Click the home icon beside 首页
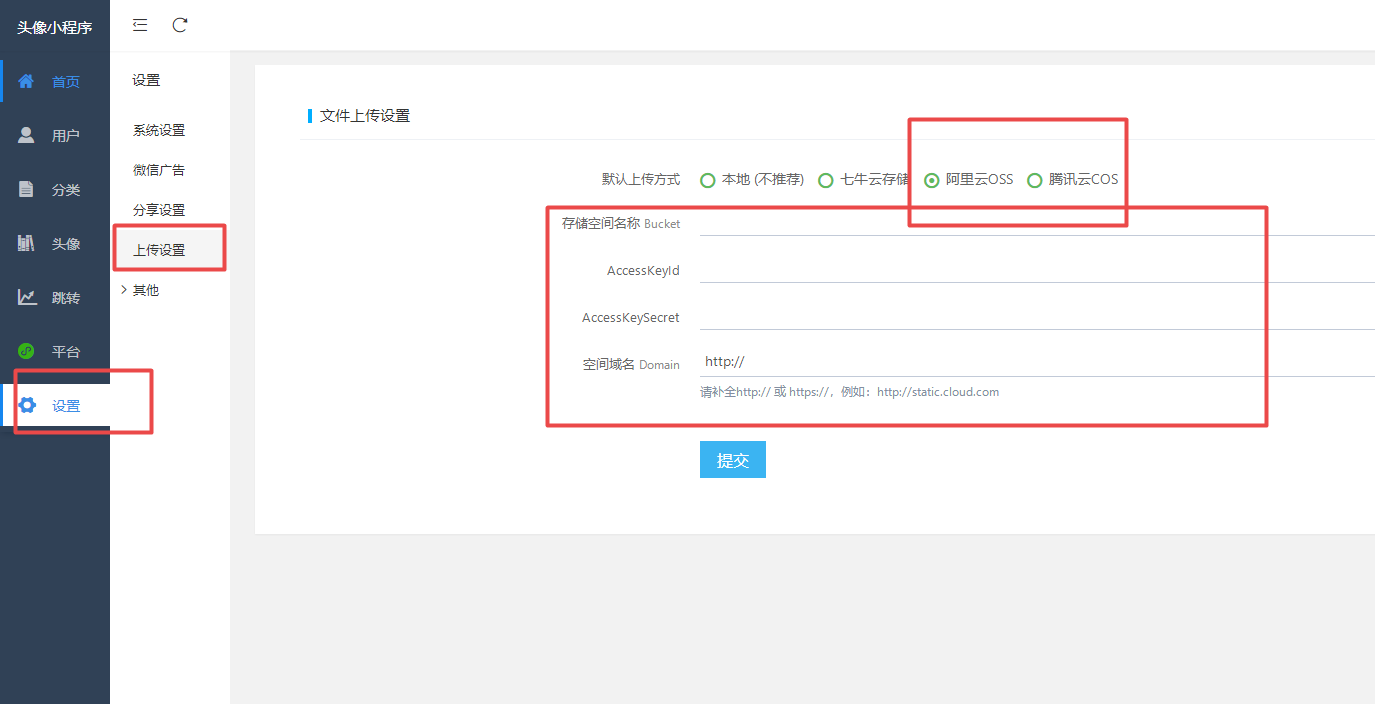The height and width of the screenshot is (704, 1375). pyautogui.click(x=26, y=81)
